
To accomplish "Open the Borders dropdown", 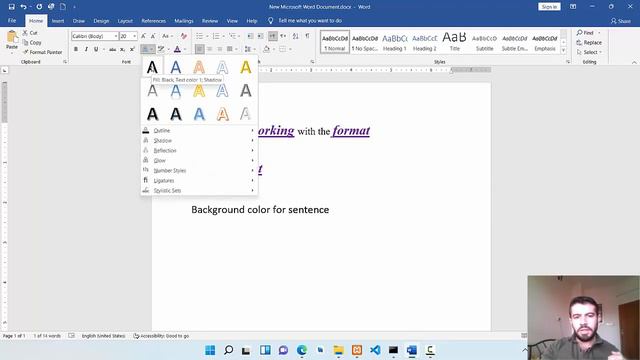I will pos(290,49).
